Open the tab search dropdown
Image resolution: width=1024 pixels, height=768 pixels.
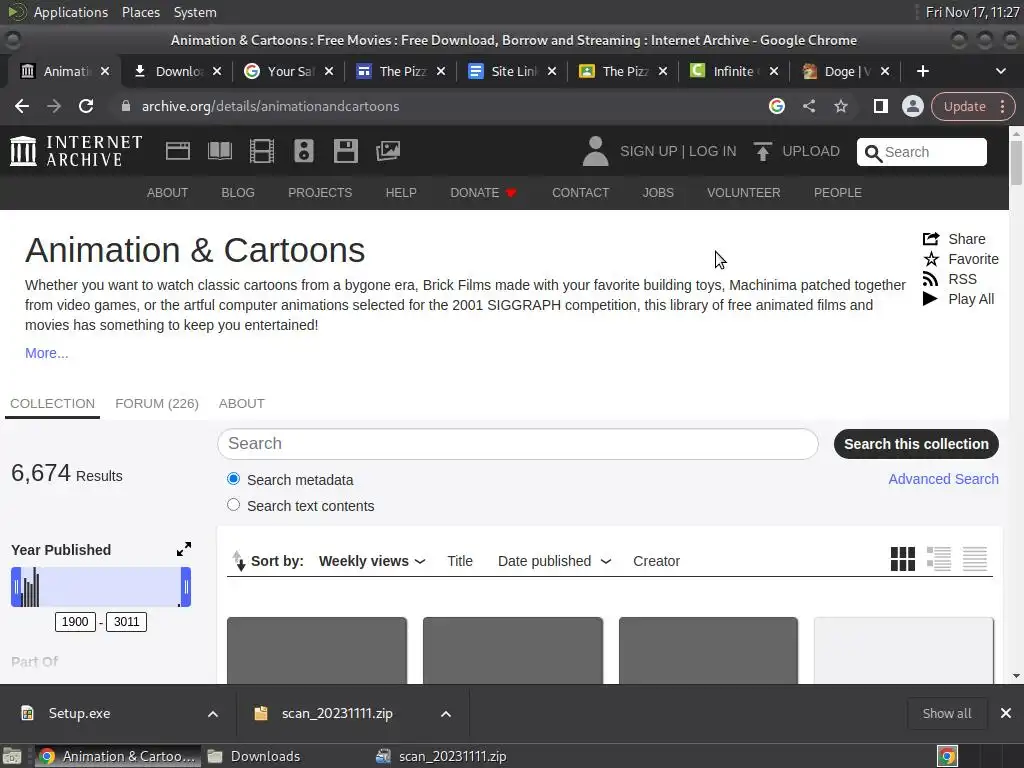[1000, 71]
